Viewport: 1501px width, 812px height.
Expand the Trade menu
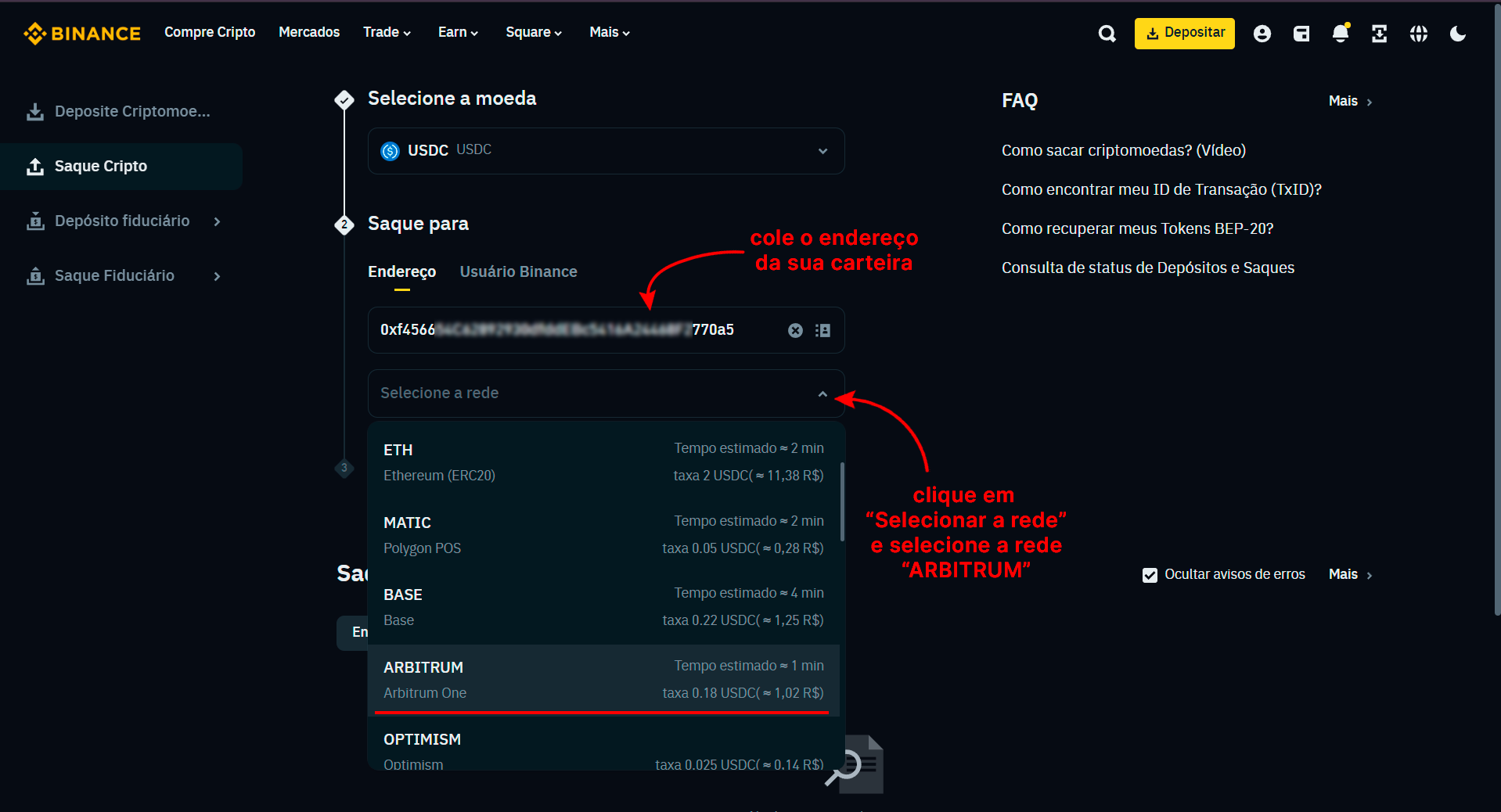(387, 32)
